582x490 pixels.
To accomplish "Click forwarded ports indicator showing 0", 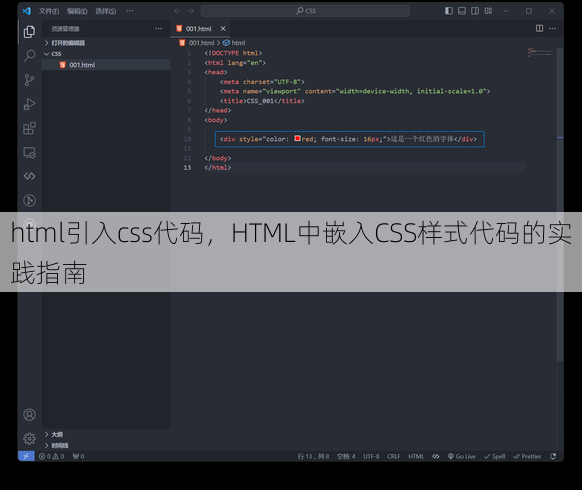I will pyautogui.click(x=78, y=456).
